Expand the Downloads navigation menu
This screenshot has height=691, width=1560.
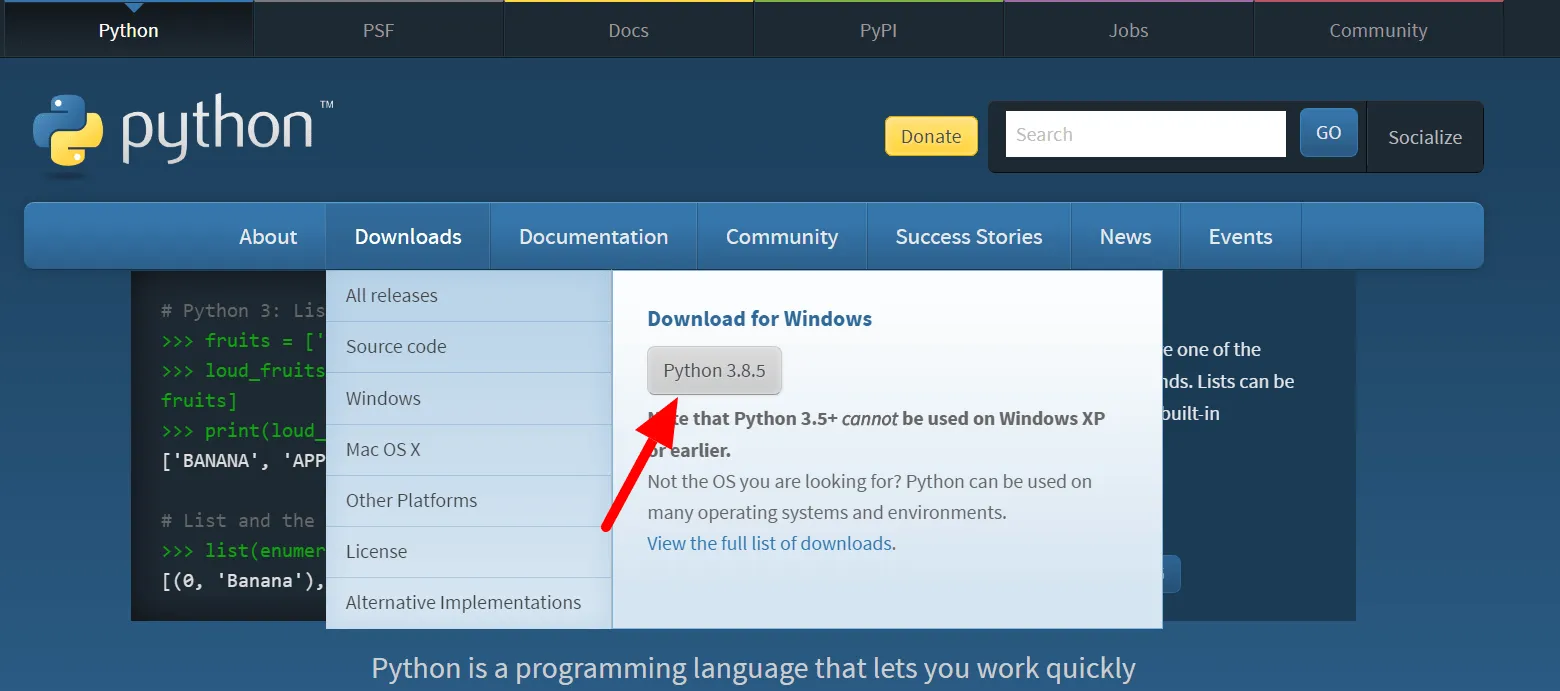tap(407, 236)
